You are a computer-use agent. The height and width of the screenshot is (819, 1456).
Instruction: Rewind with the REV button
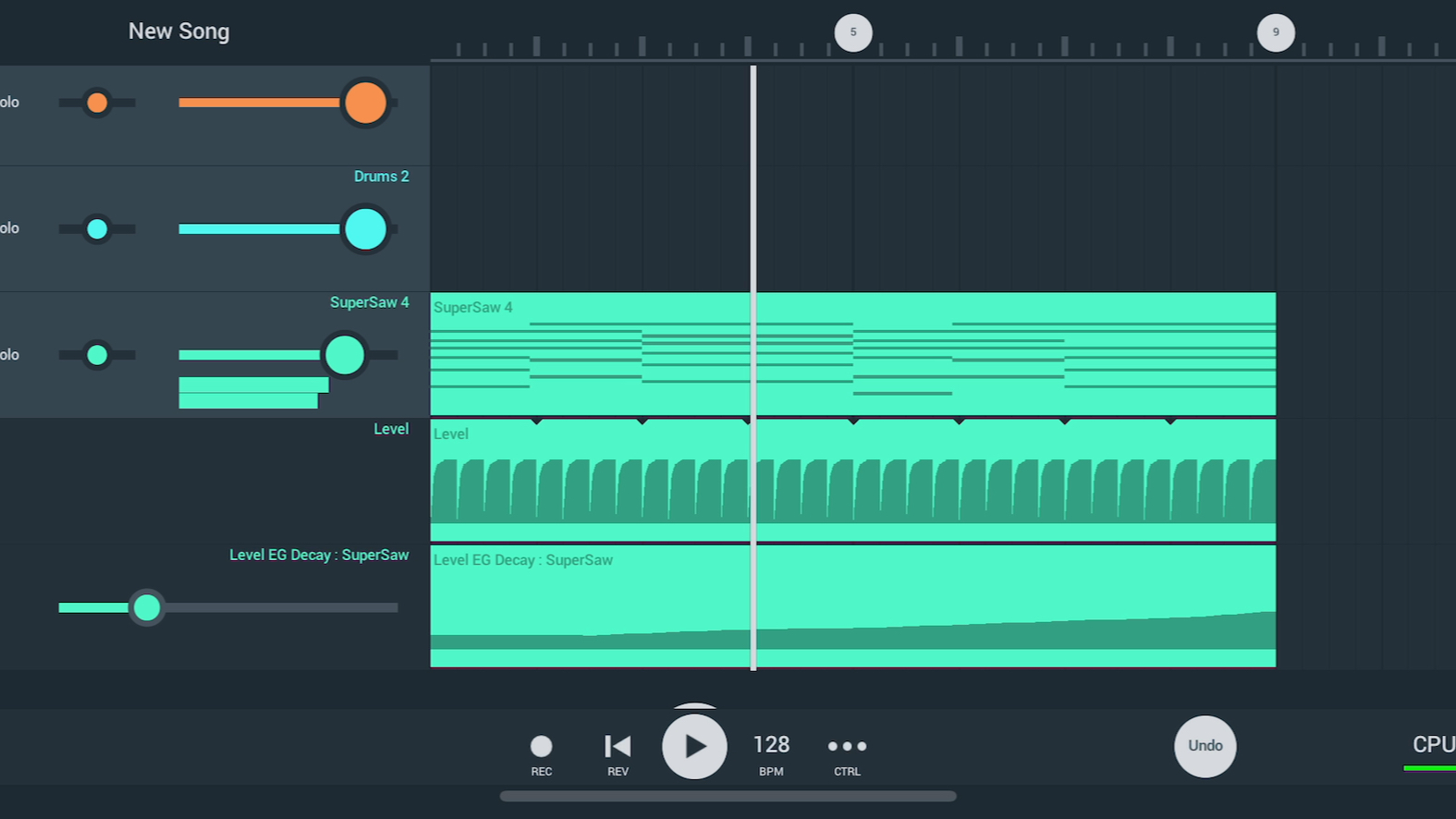click(x=618, y=754)
